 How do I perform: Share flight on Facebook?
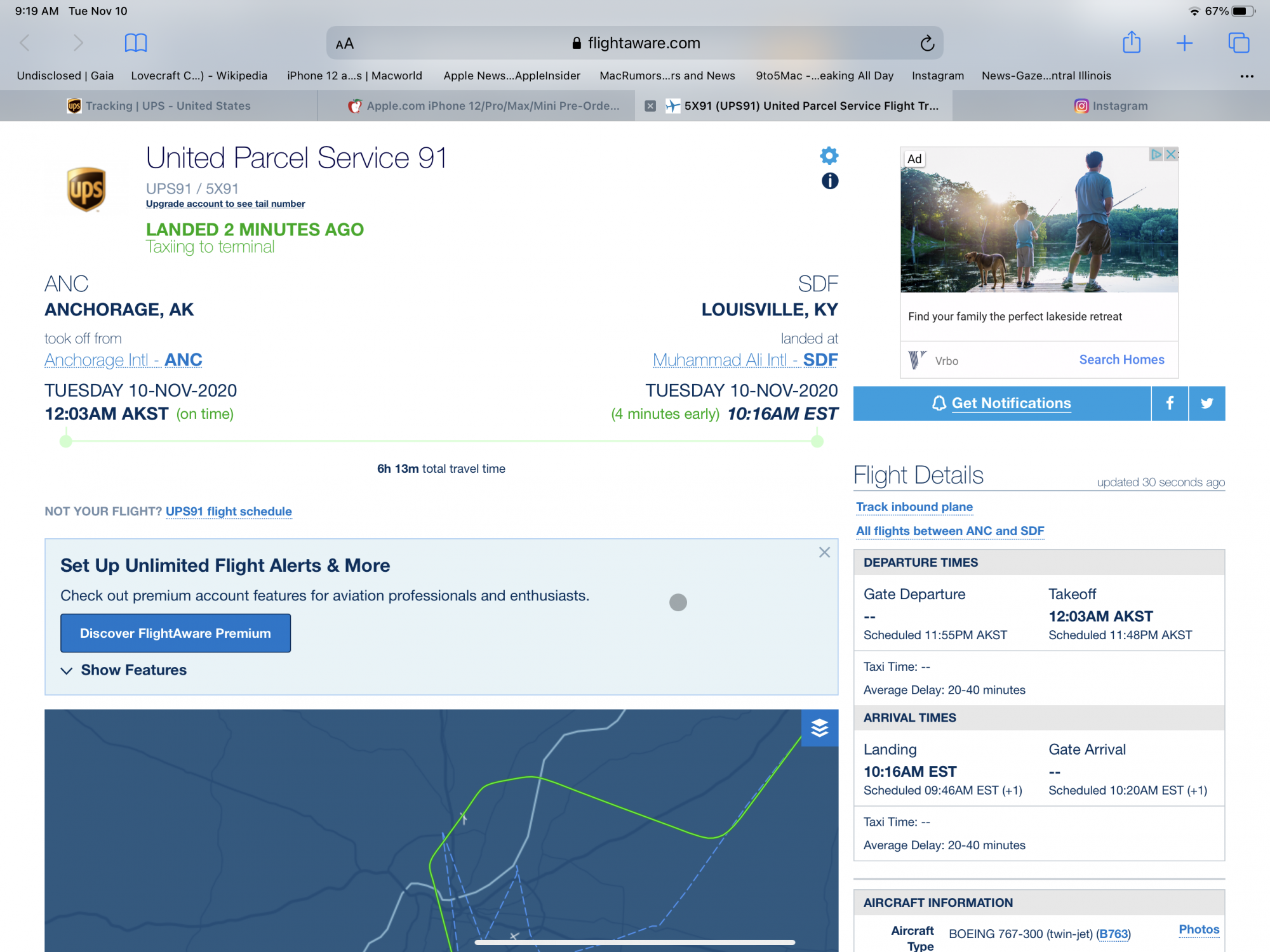1170,403
